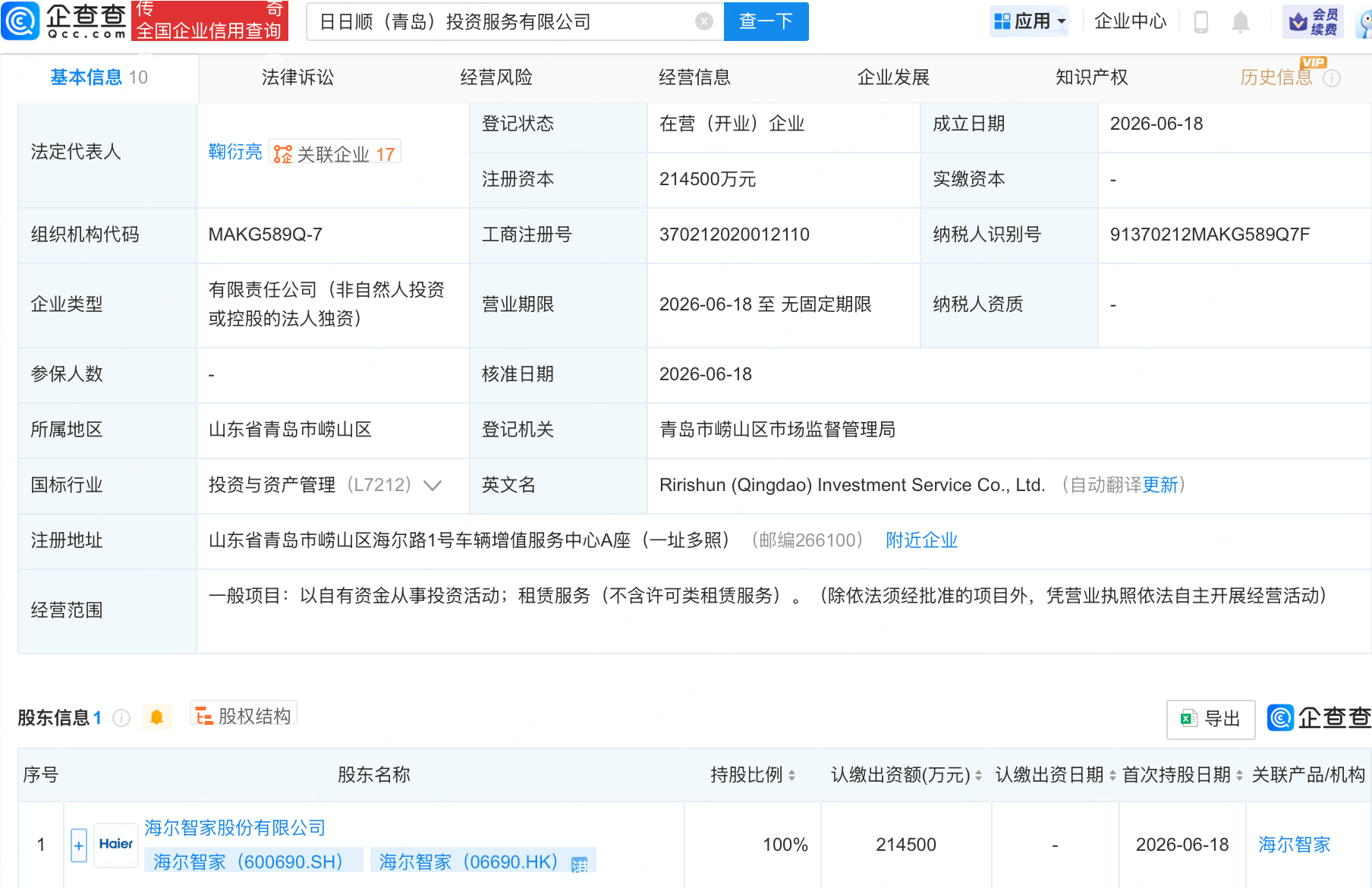Screen dimensions: 1372x888
Task: Switch to 经营风险 tab
Action: (496, 77)
